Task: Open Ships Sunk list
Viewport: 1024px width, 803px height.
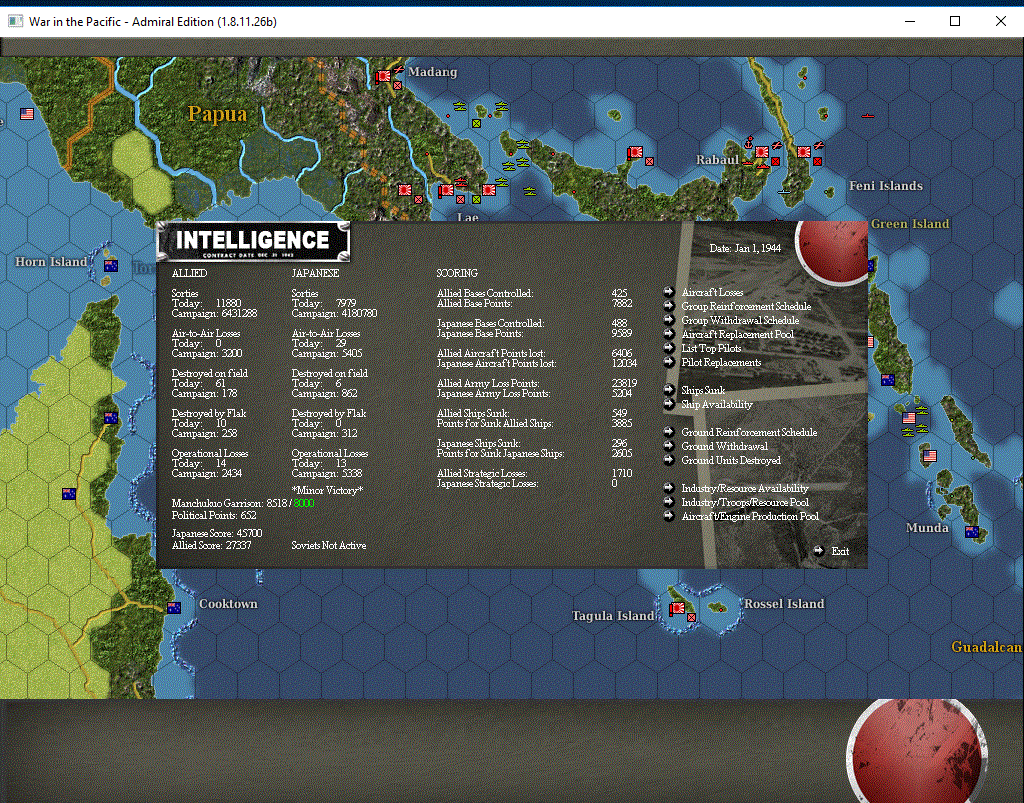Action: pyautogui.click(x=703, y=390)
